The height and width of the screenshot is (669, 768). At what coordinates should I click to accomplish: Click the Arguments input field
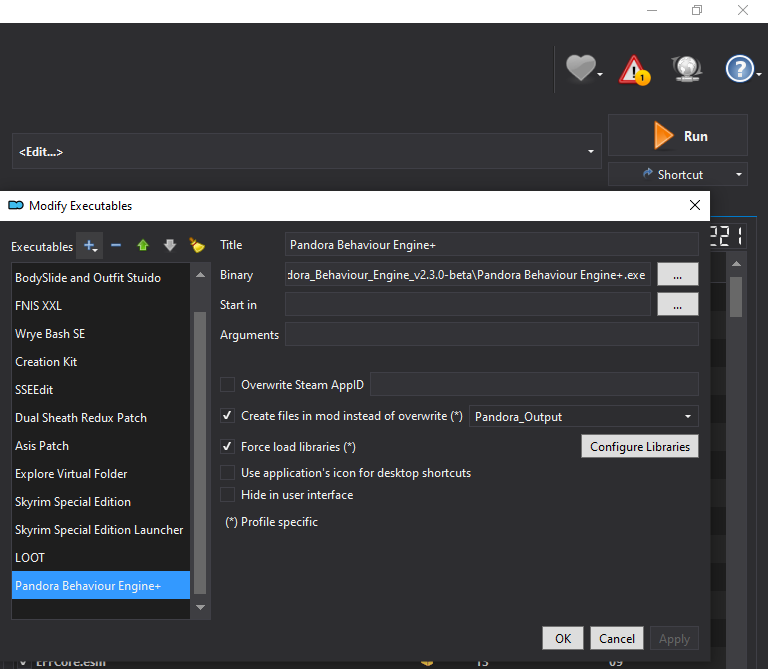point(491,334)
